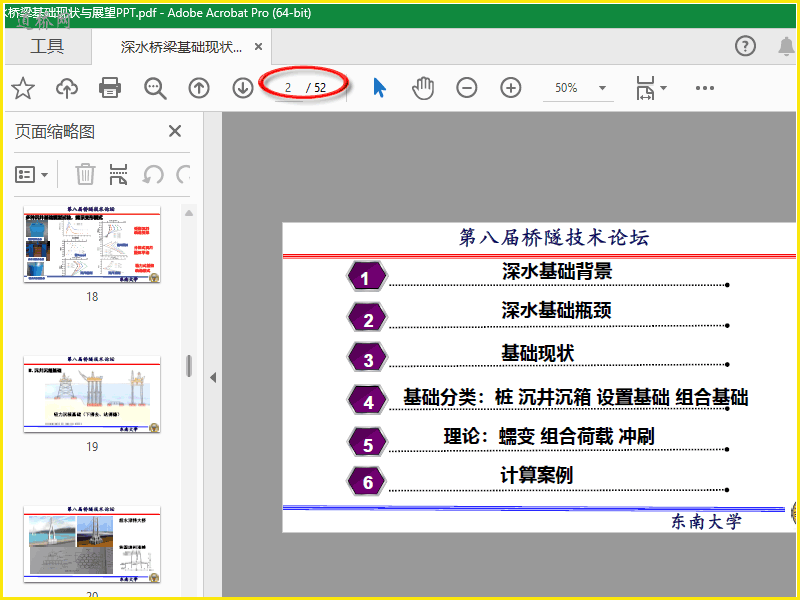
Task: Select the hand pan tool
Action: point(423,88)
